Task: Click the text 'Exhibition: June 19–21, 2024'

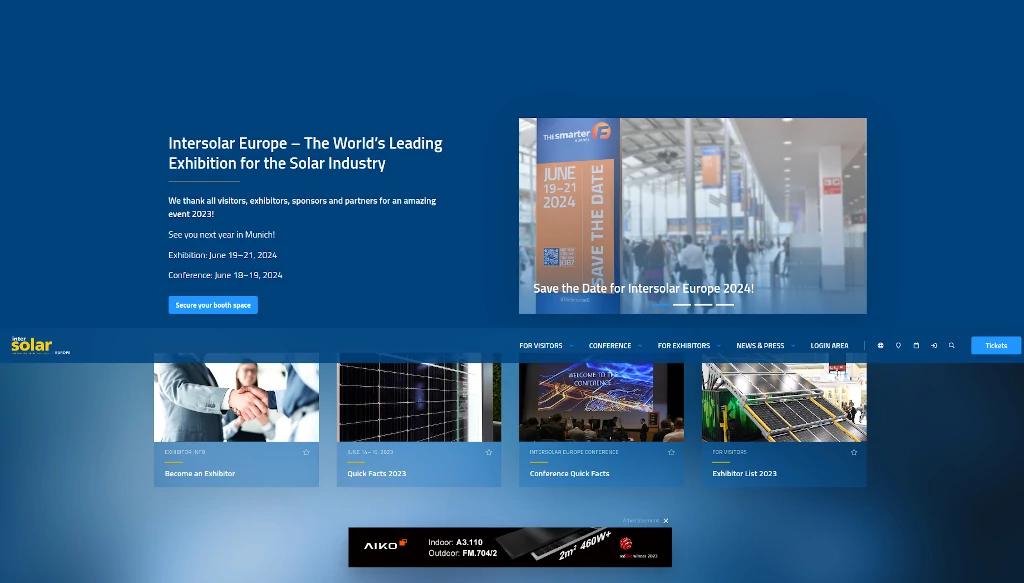Action: [223, 255]
